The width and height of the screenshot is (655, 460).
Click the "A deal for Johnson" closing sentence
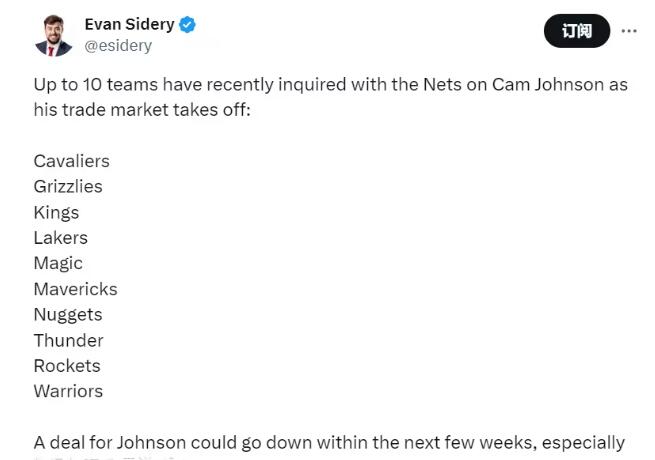[328, 442]
